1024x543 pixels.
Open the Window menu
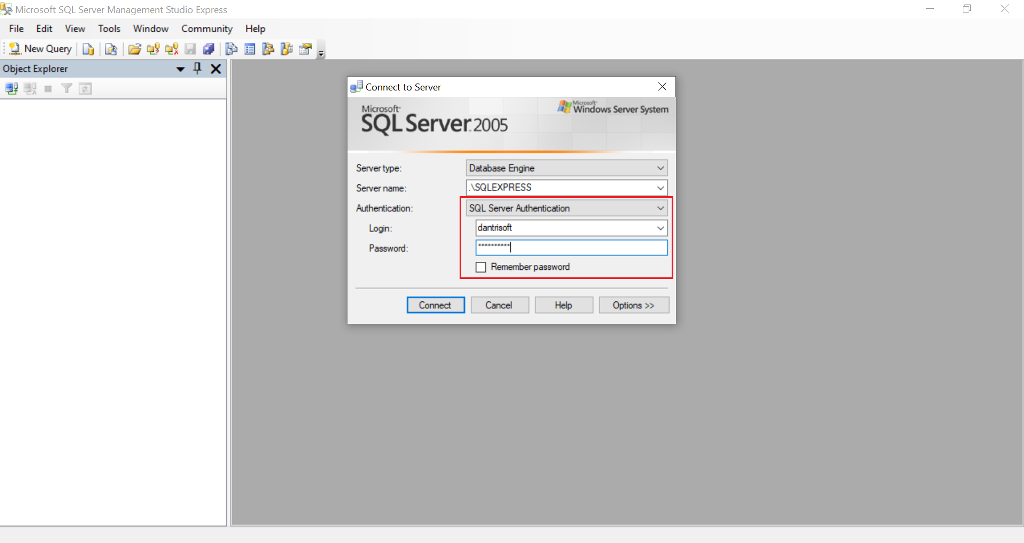151,29
